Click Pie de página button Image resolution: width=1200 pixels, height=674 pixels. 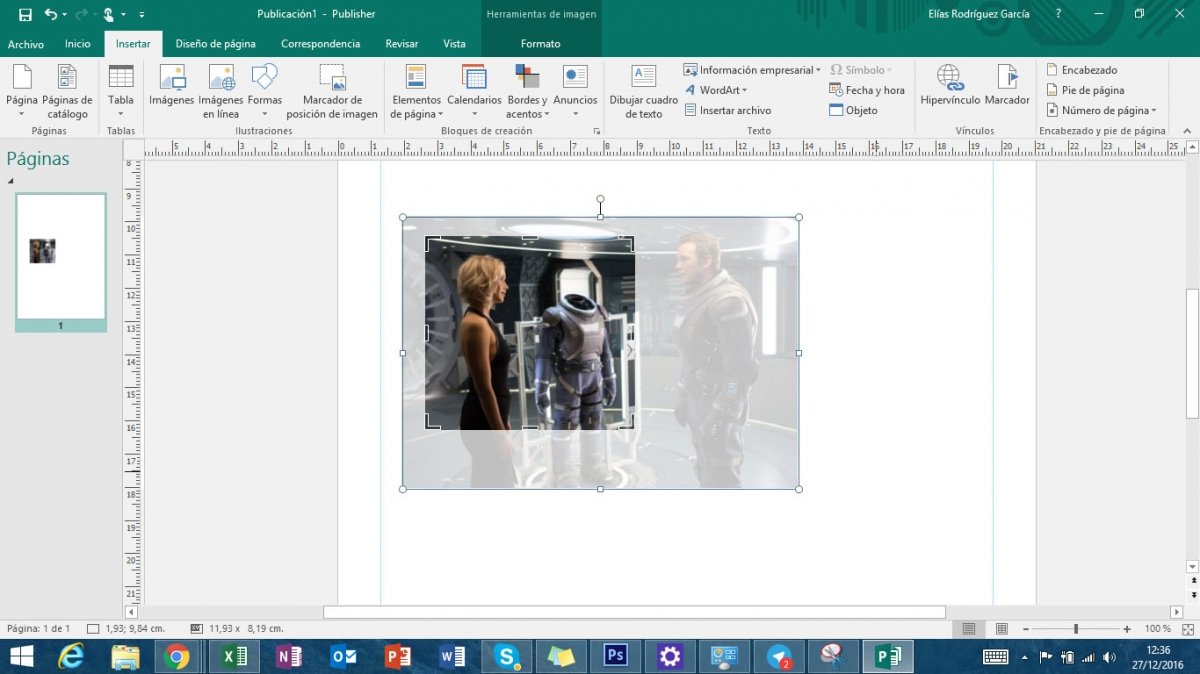click(1085, 90)
